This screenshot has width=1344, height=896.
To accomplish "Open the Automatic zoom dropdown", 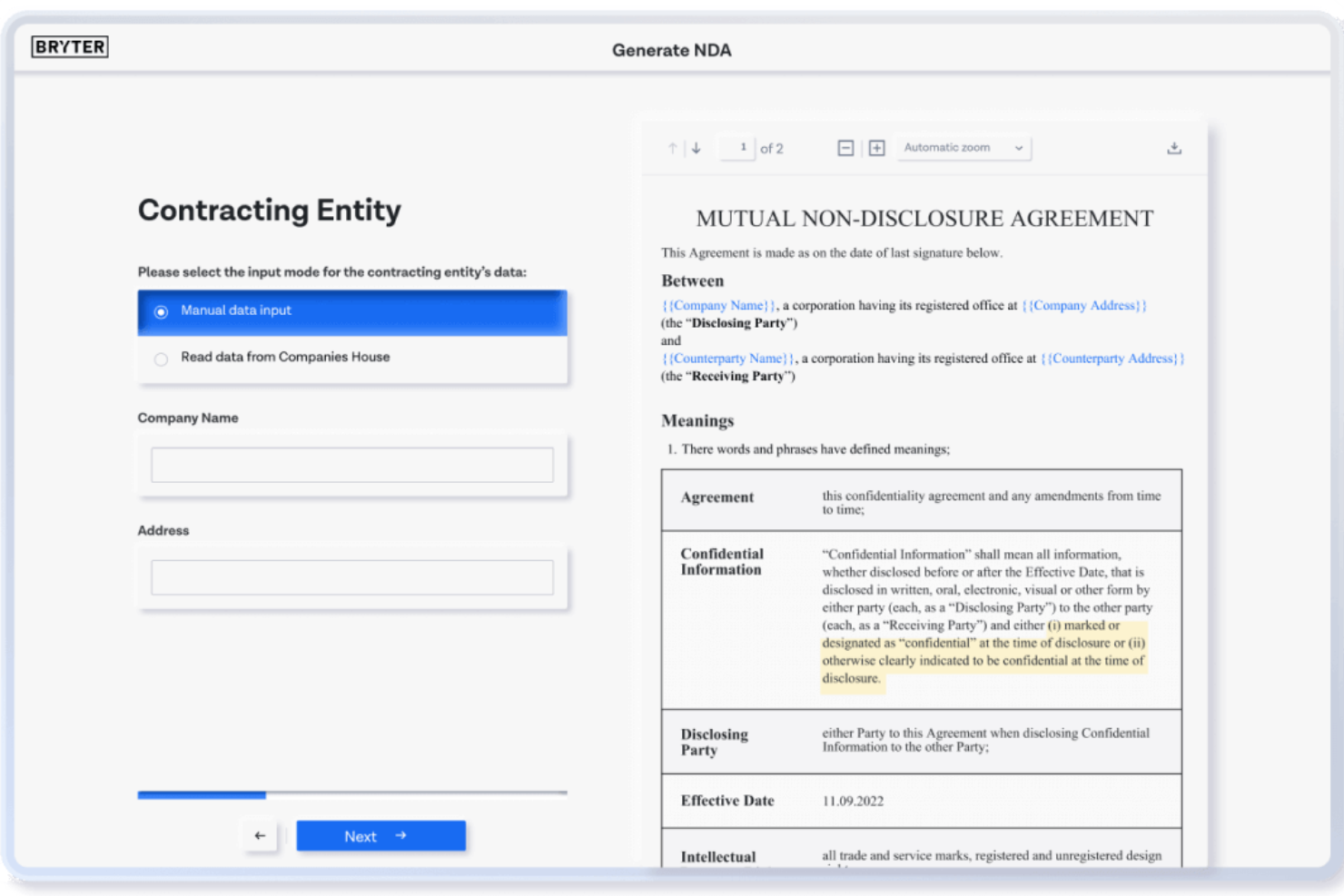I will 964,148.
